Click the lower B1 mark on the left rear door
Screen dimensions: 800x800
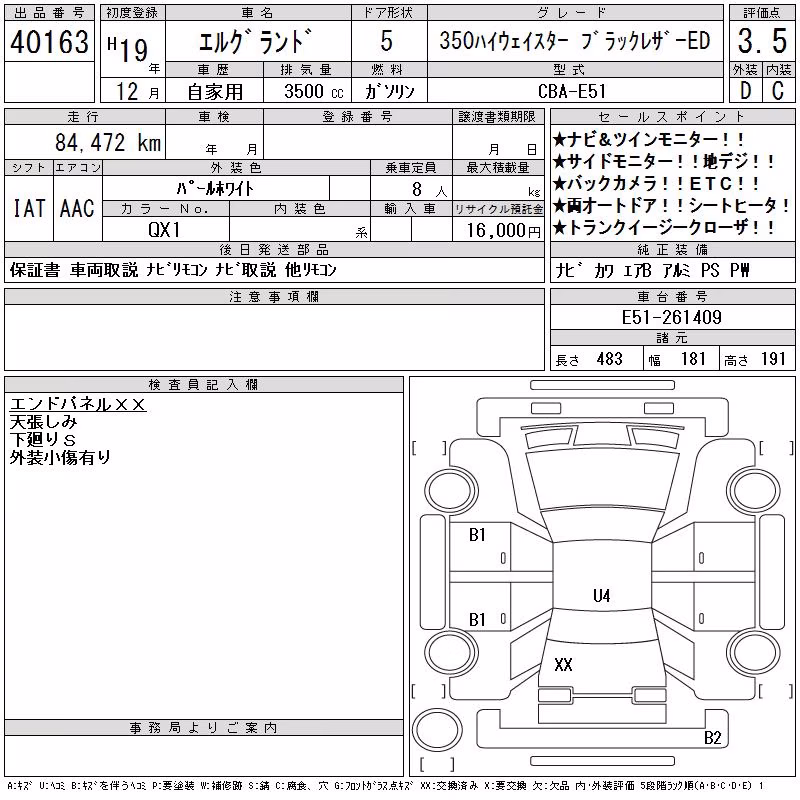tap(477, 620)
